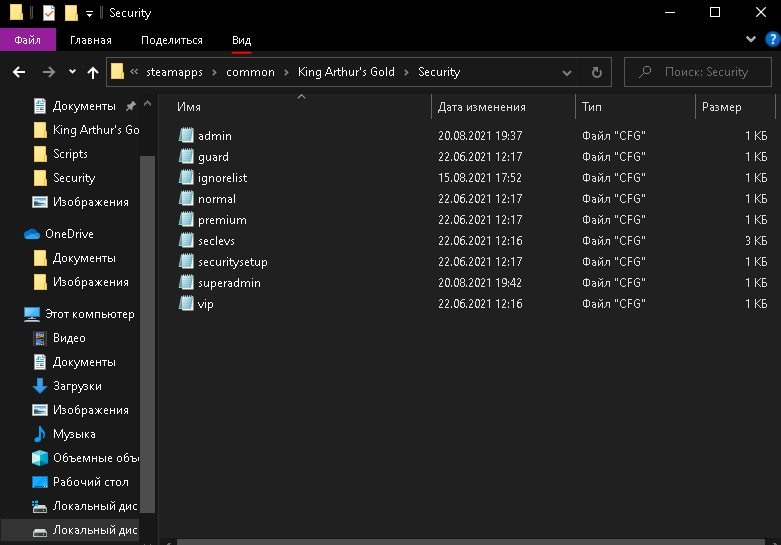
Task: Click the Загрузки download arrow icon
Action: tap(40, 386)
